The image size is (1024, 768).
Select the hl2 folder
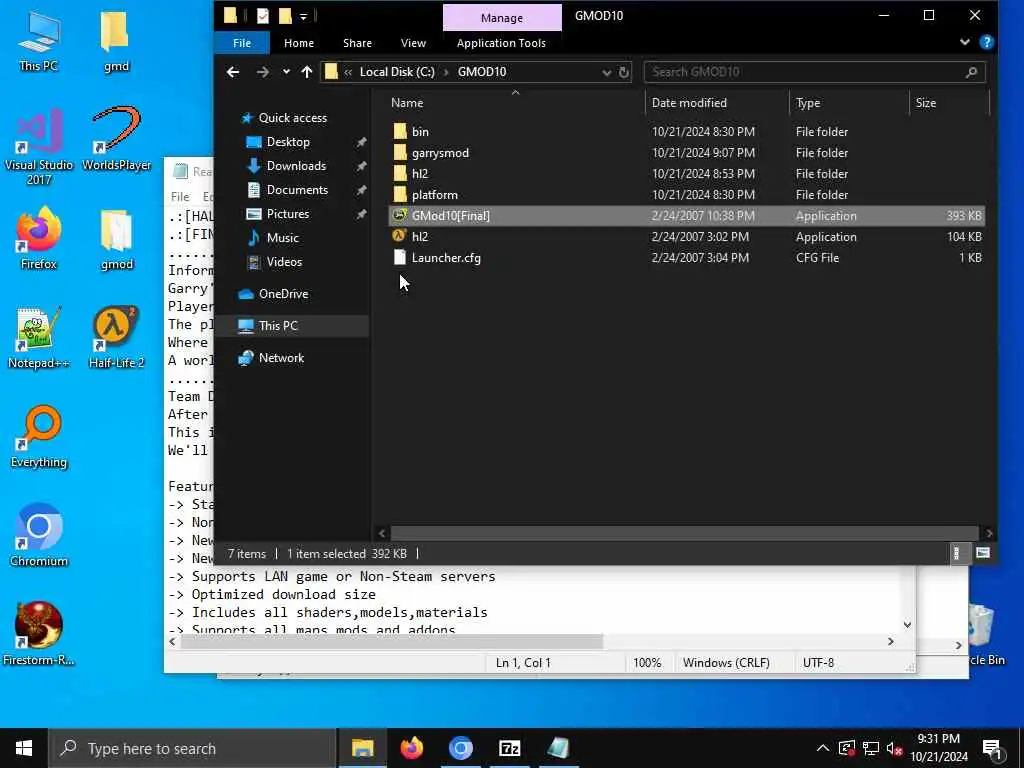[686, 173]
